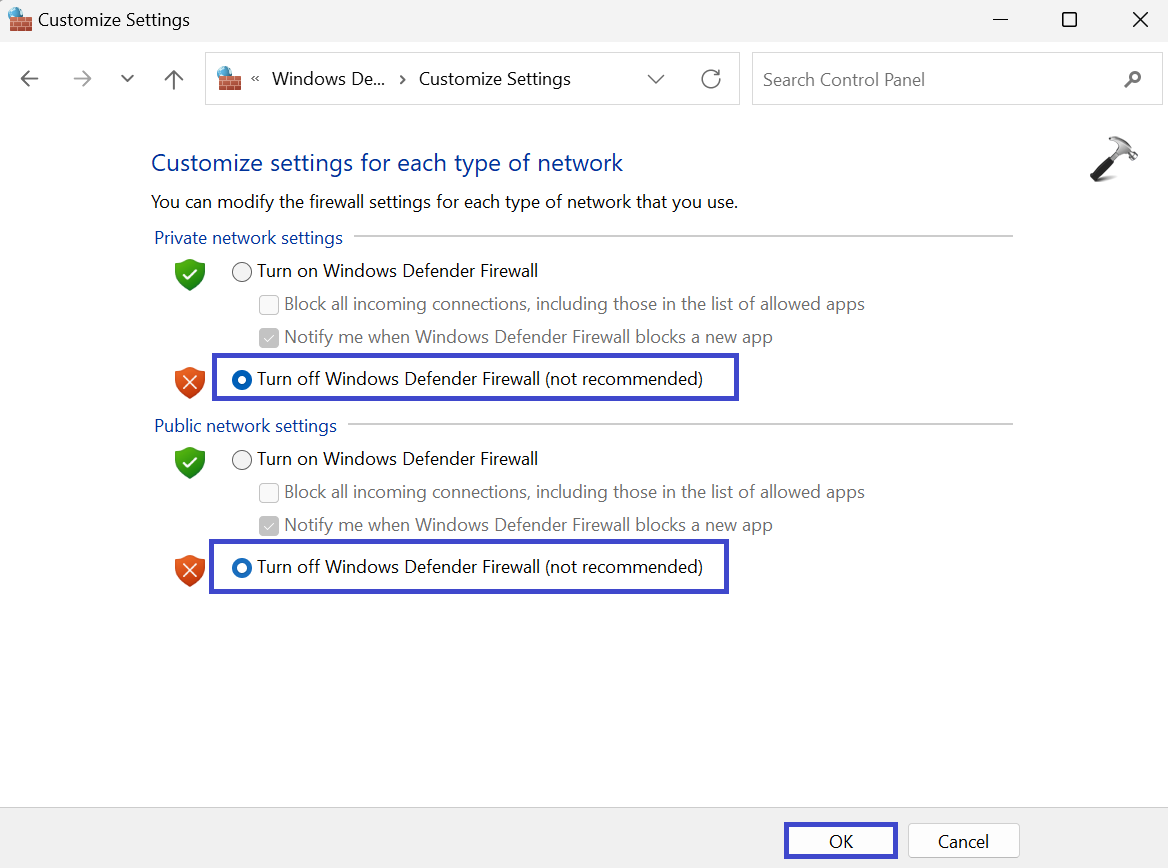Select Turn off Firewall for Public network

coord(242,568)
